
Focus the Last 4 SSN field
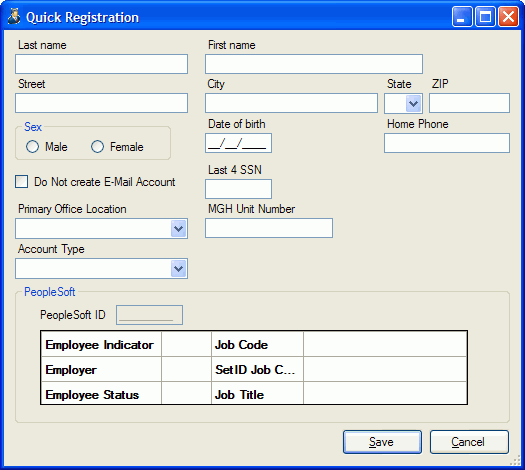tap(238, 189)
